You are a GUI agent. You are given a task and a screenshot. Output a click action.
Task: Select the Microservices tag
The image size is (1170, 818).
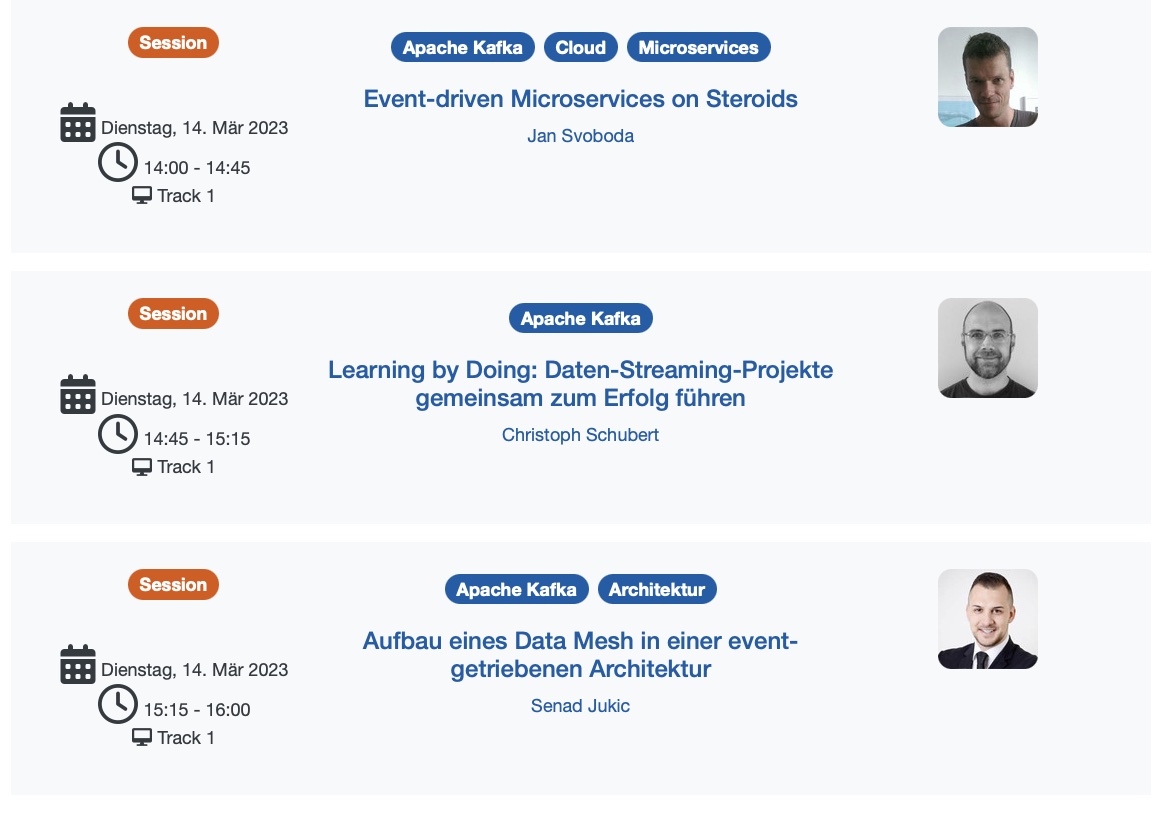coord(698,47)
